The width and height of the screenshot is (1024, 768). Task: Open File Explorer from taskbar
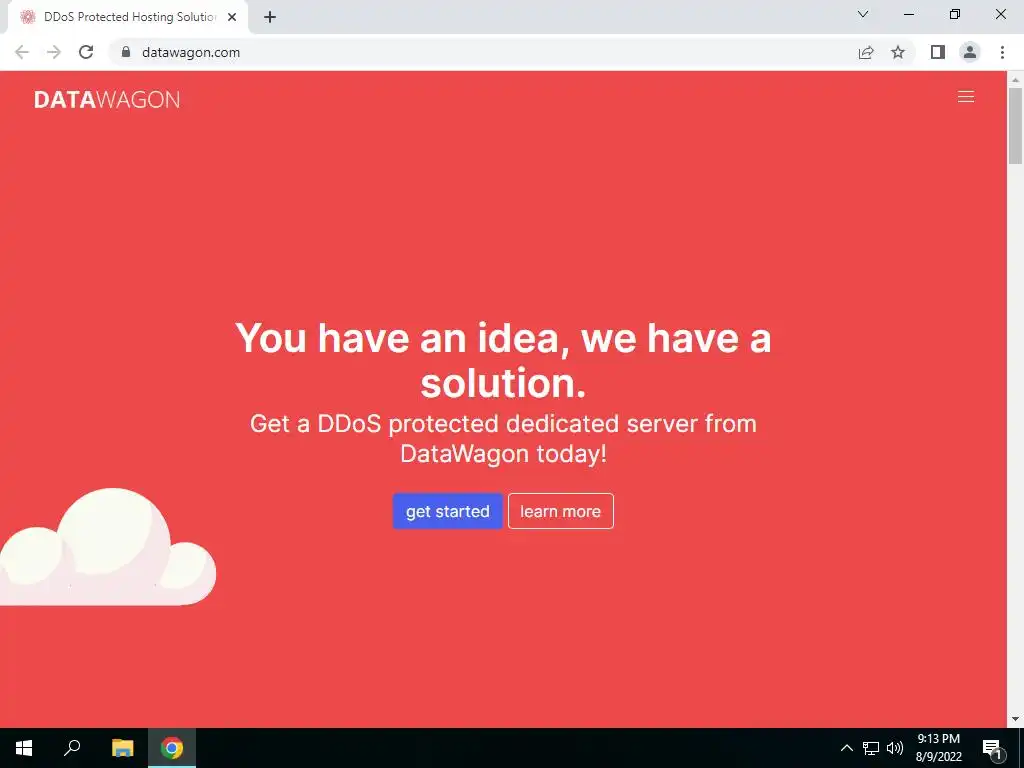[122, 748]
